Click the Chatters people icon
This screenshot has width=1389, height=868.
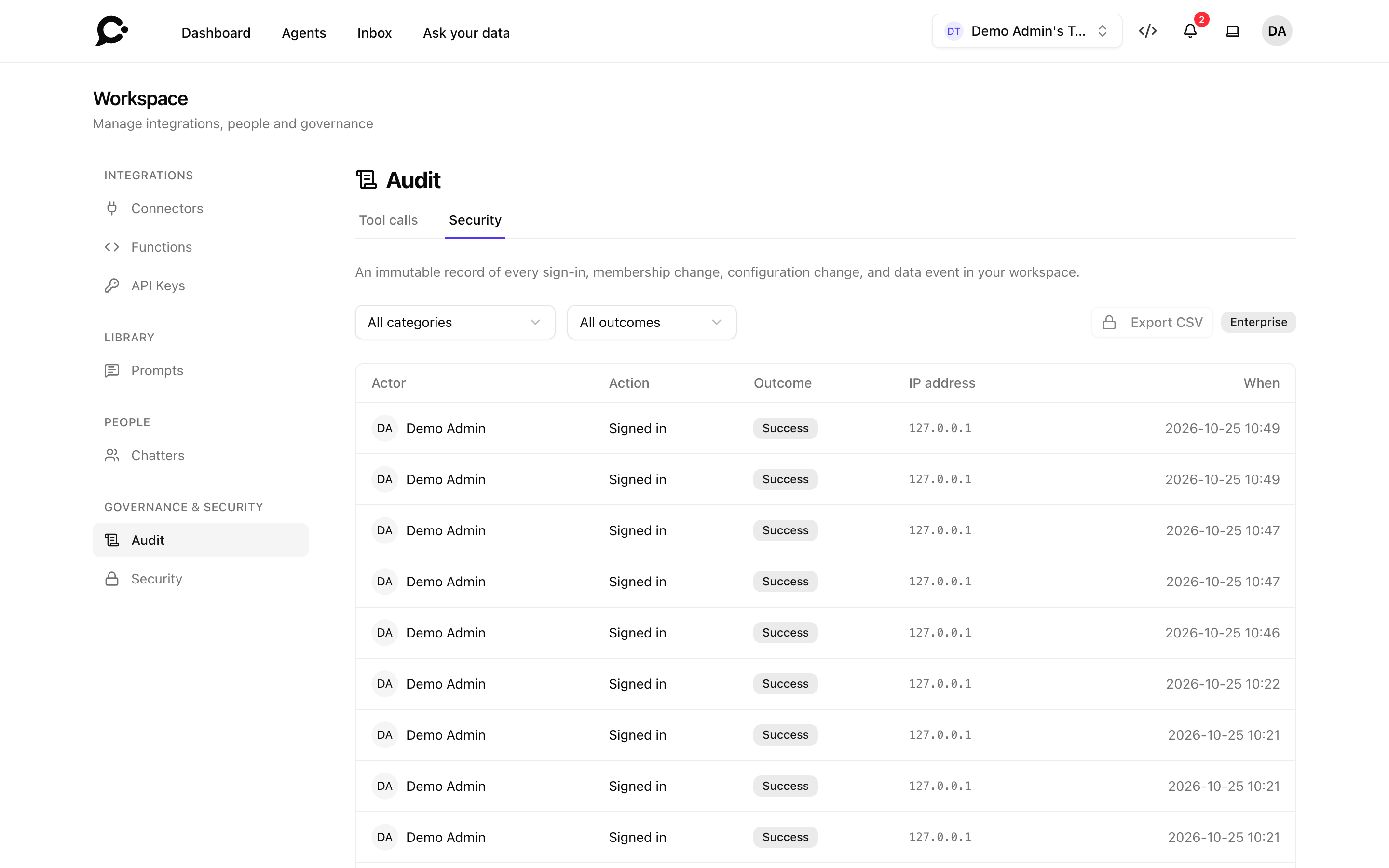pos(112,455)
